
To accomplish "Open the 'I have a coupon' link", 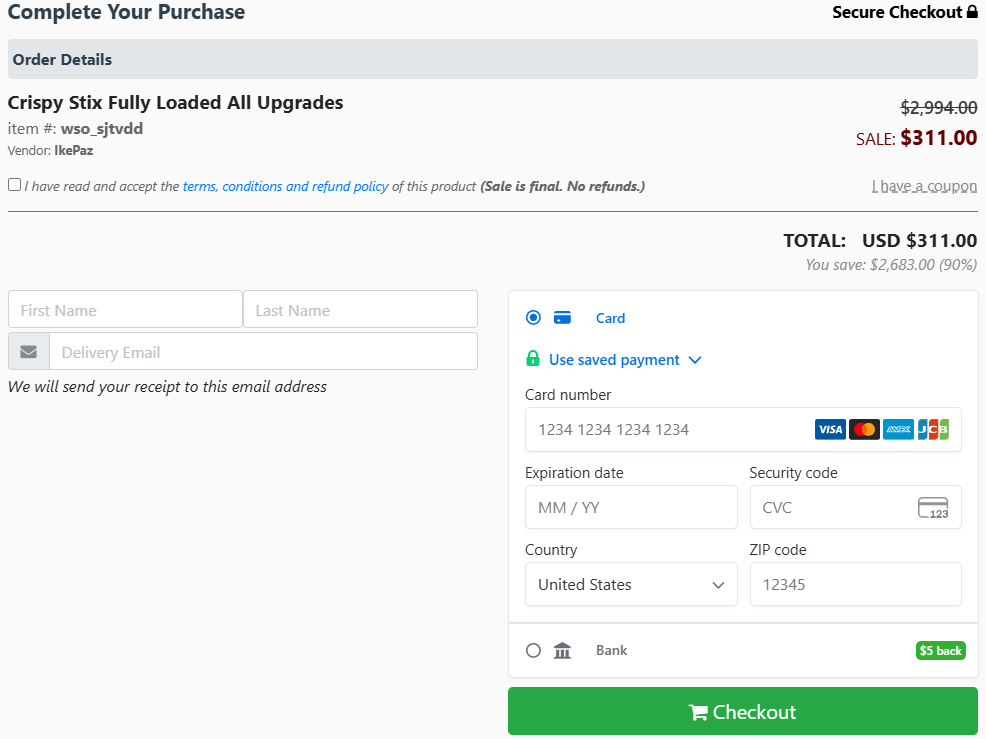I will click(924, 186).
